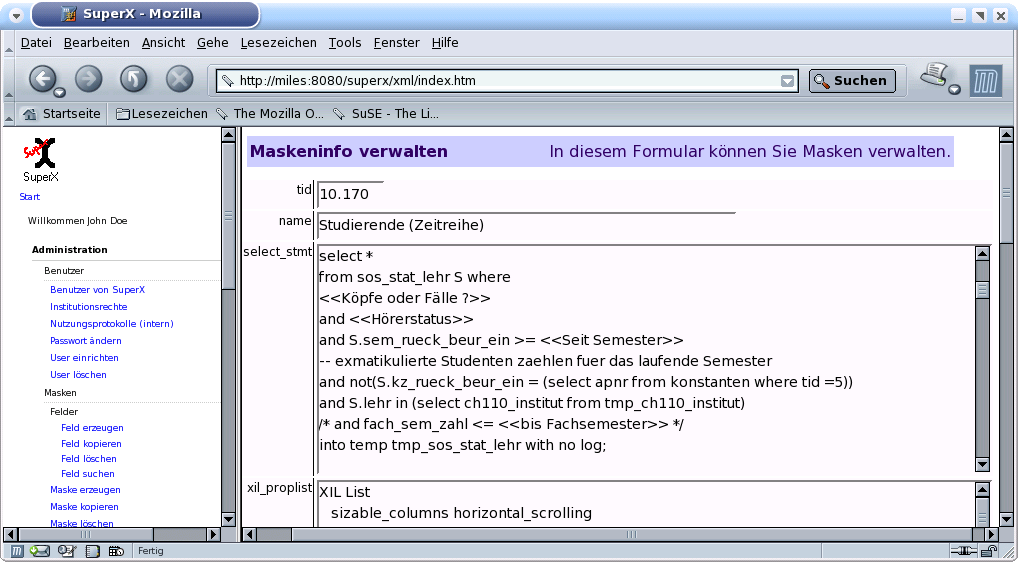The image size is (1018, 562).
Task: Click xil_proplist scrollbar up arrow
Action: (982, 490)
